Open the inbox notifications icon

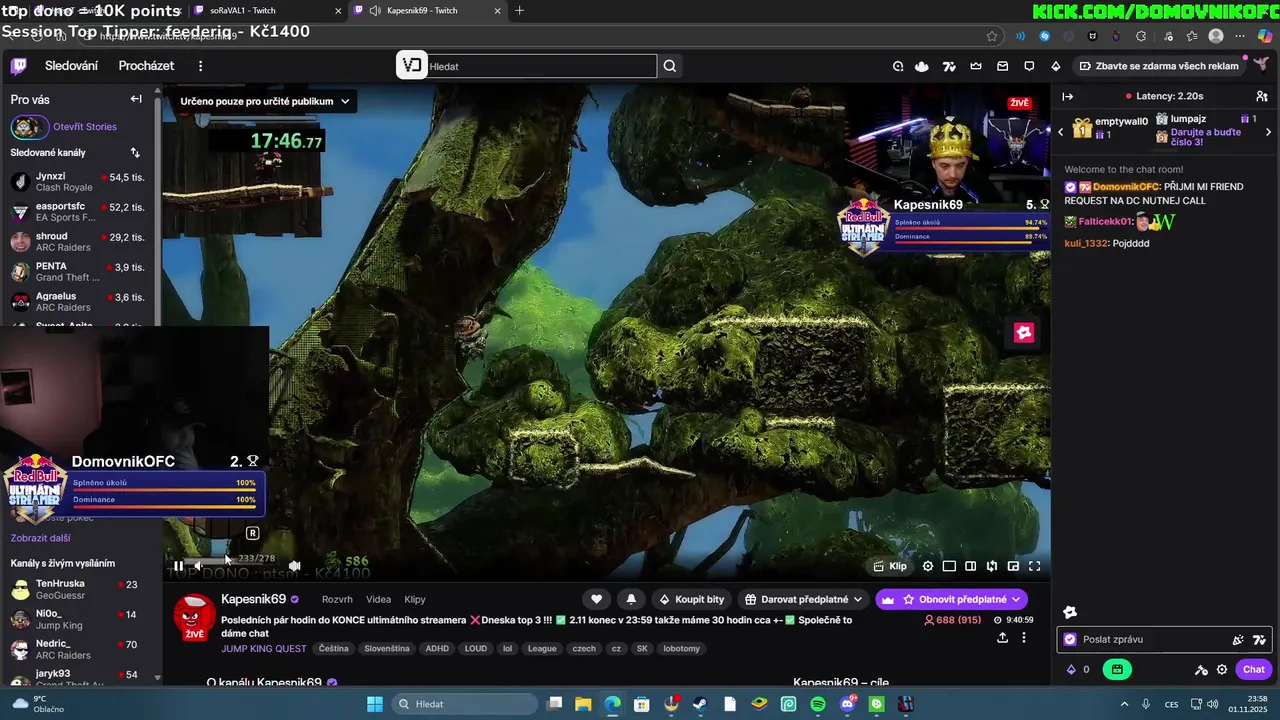[1003, 66]
